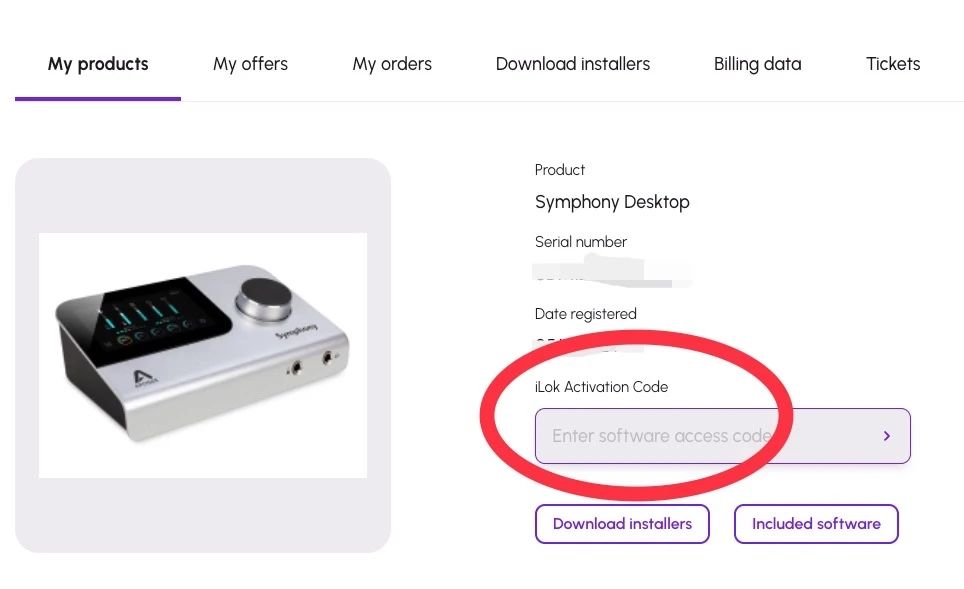The image size is (964, 589).
Task: Open the My products tab
Action: 98,64
